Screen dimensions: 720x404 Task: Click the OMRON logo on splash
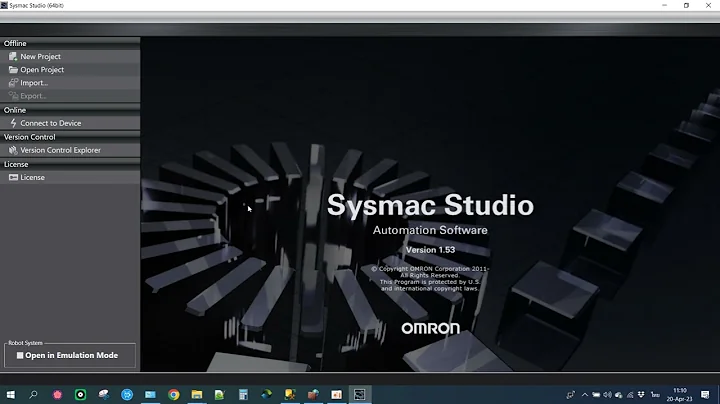[430, 328]
